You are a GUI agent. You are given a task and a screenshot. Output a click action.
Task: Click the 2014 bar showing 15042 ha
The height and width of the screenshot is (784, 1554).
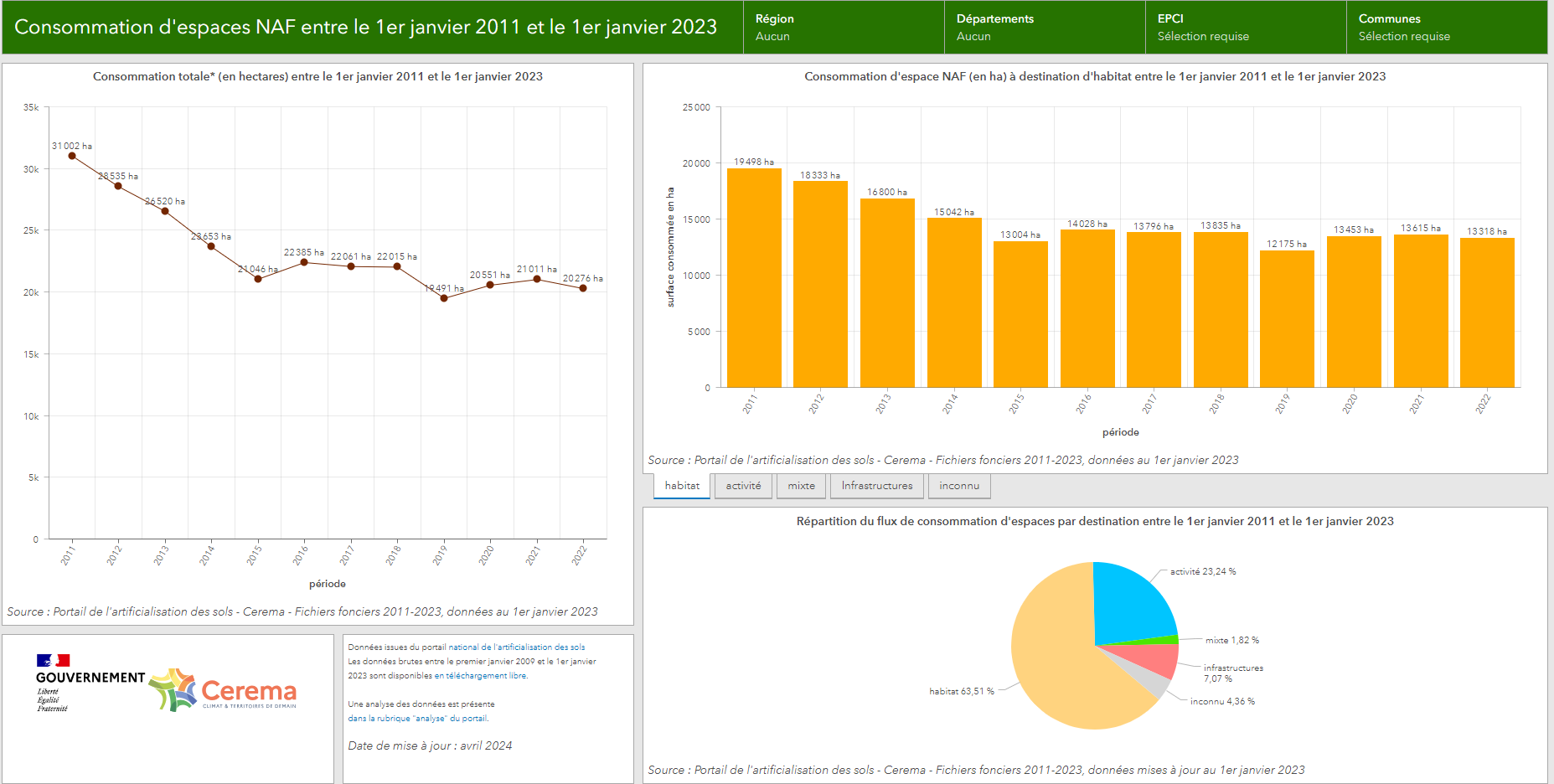coord(954,302)
